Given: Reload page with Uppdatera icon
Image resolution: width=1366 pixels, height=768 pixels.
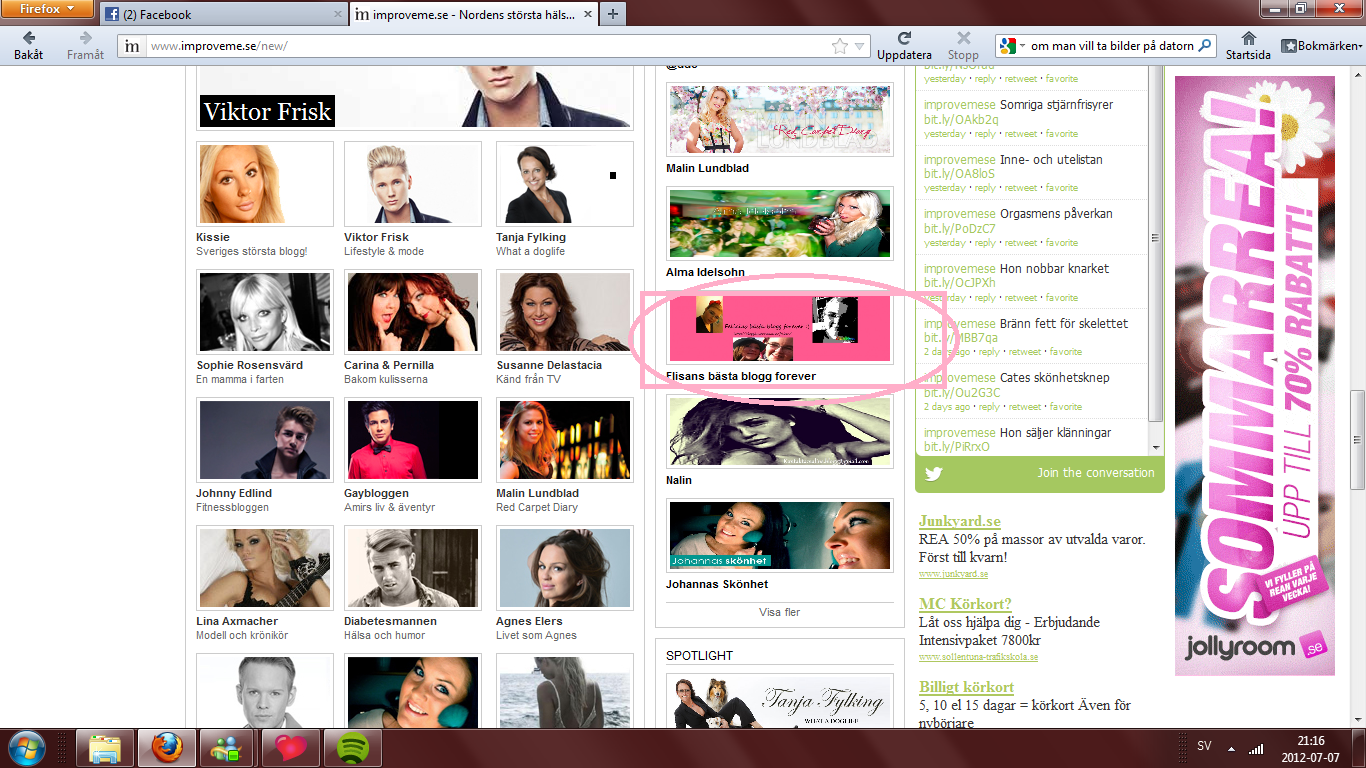Looking at the screenshot, I should tap(904, 39).
